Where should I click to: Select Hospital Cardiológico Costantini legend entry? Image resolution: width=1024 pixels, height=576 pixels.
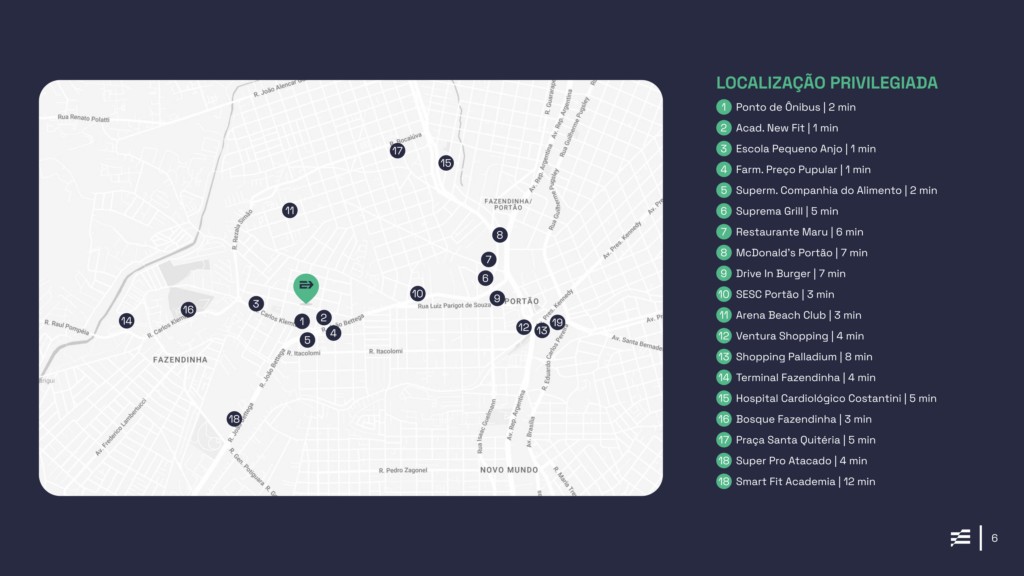click(x=826, y=398)
